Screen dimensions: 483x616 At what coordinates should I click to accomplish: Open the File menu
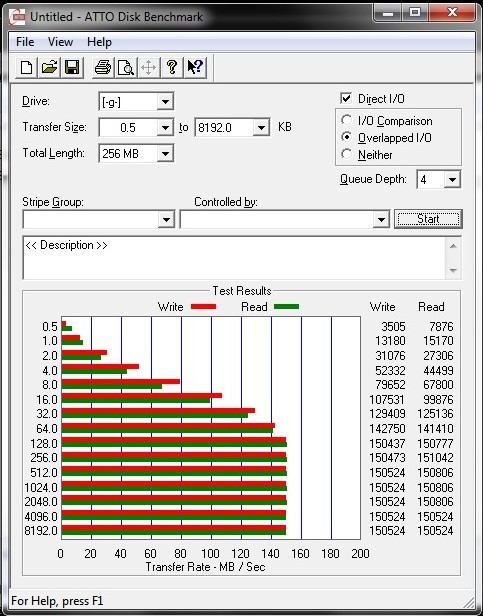click(x=25, y=42)
